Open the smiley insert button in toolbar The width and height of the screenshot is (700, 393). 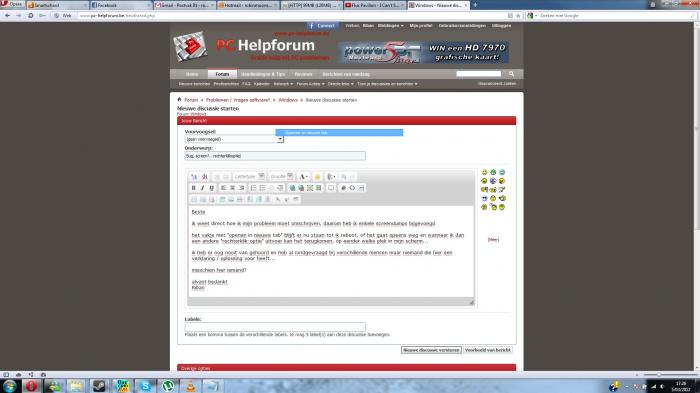tap(317, 177)
